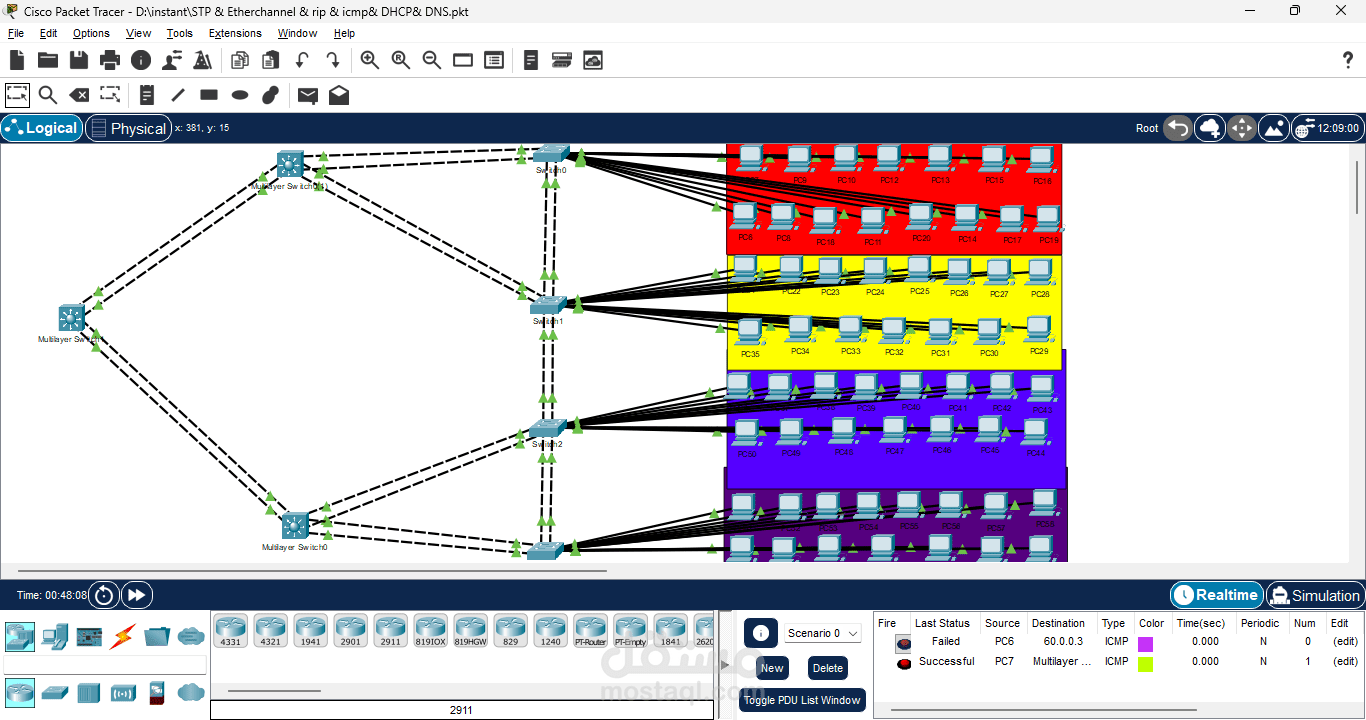This screenshot has height=720, width=1366.
Task: Switch to the Physical workspace
Action: pos(128,128)
